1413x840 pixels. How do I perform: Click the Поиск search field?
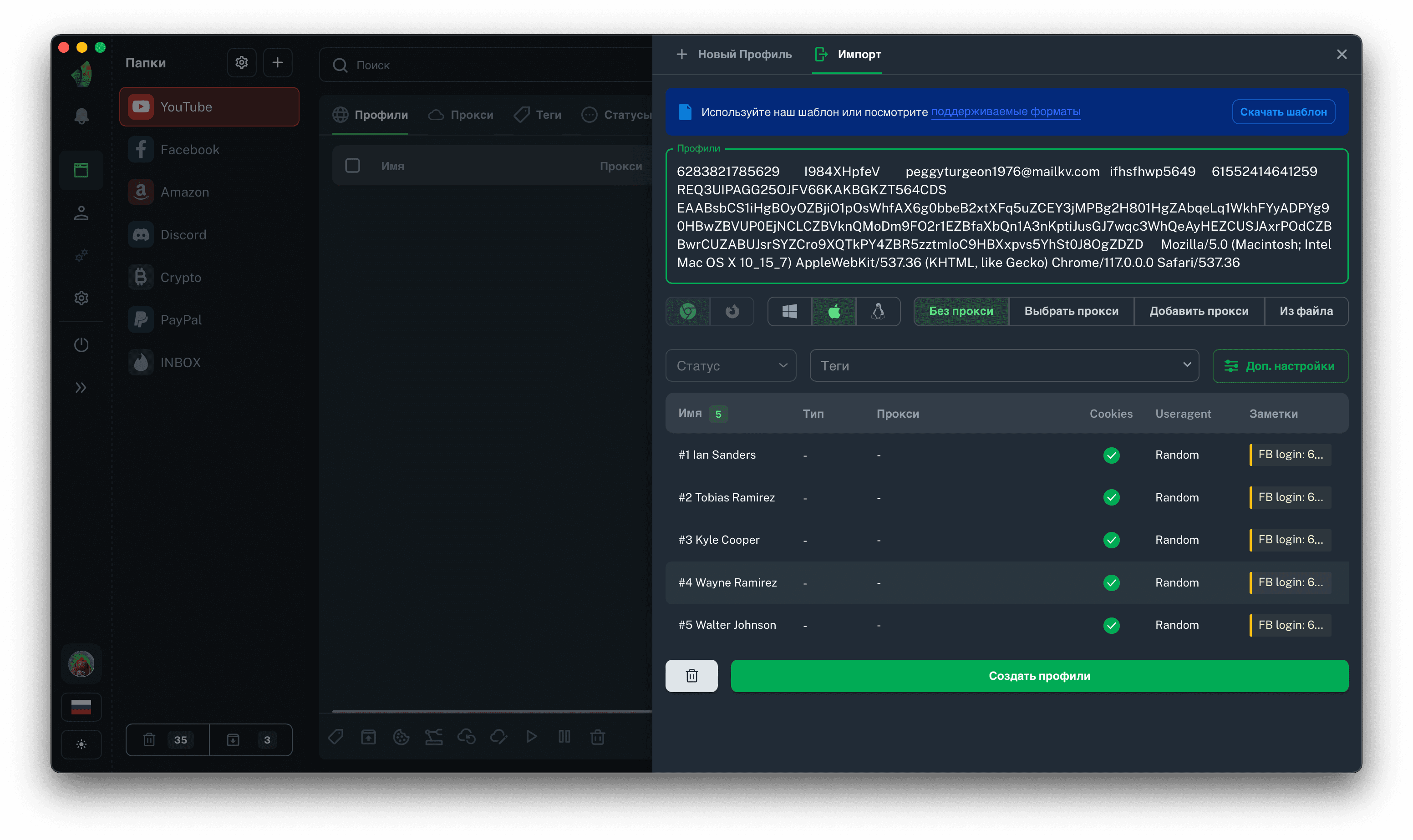487,65
